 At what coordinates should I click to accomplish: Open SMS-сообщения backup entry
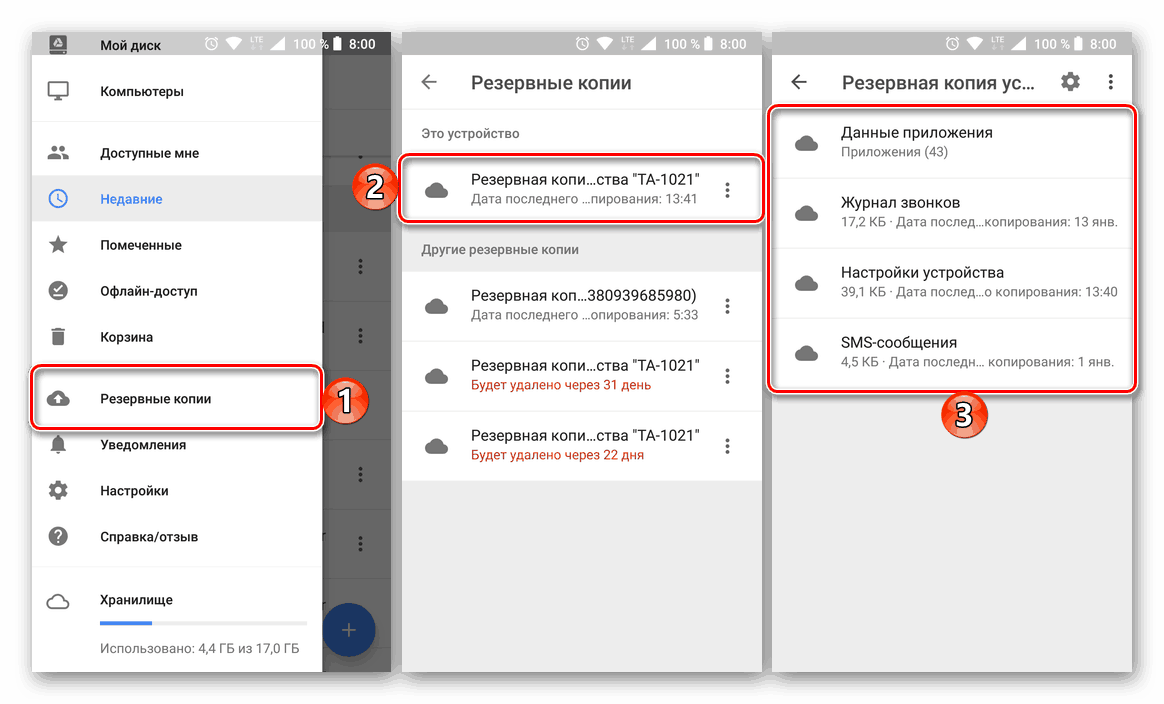pos(952,353)
